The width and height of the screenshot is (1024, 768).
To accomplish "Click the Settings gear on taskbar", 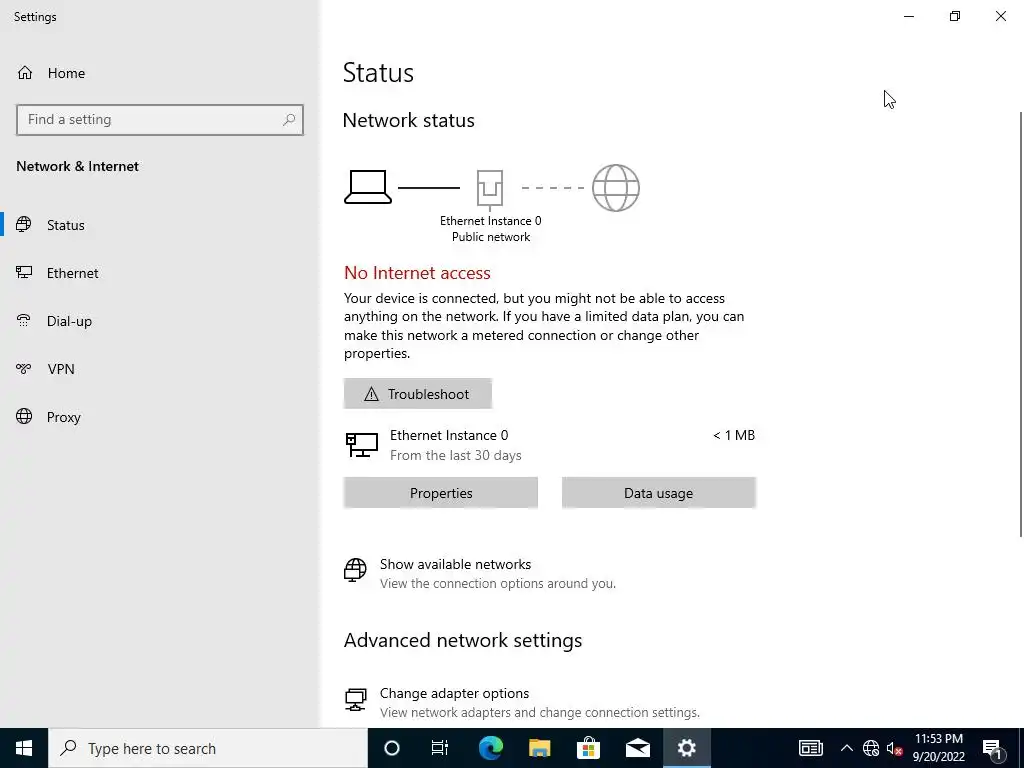I will 686,748.
